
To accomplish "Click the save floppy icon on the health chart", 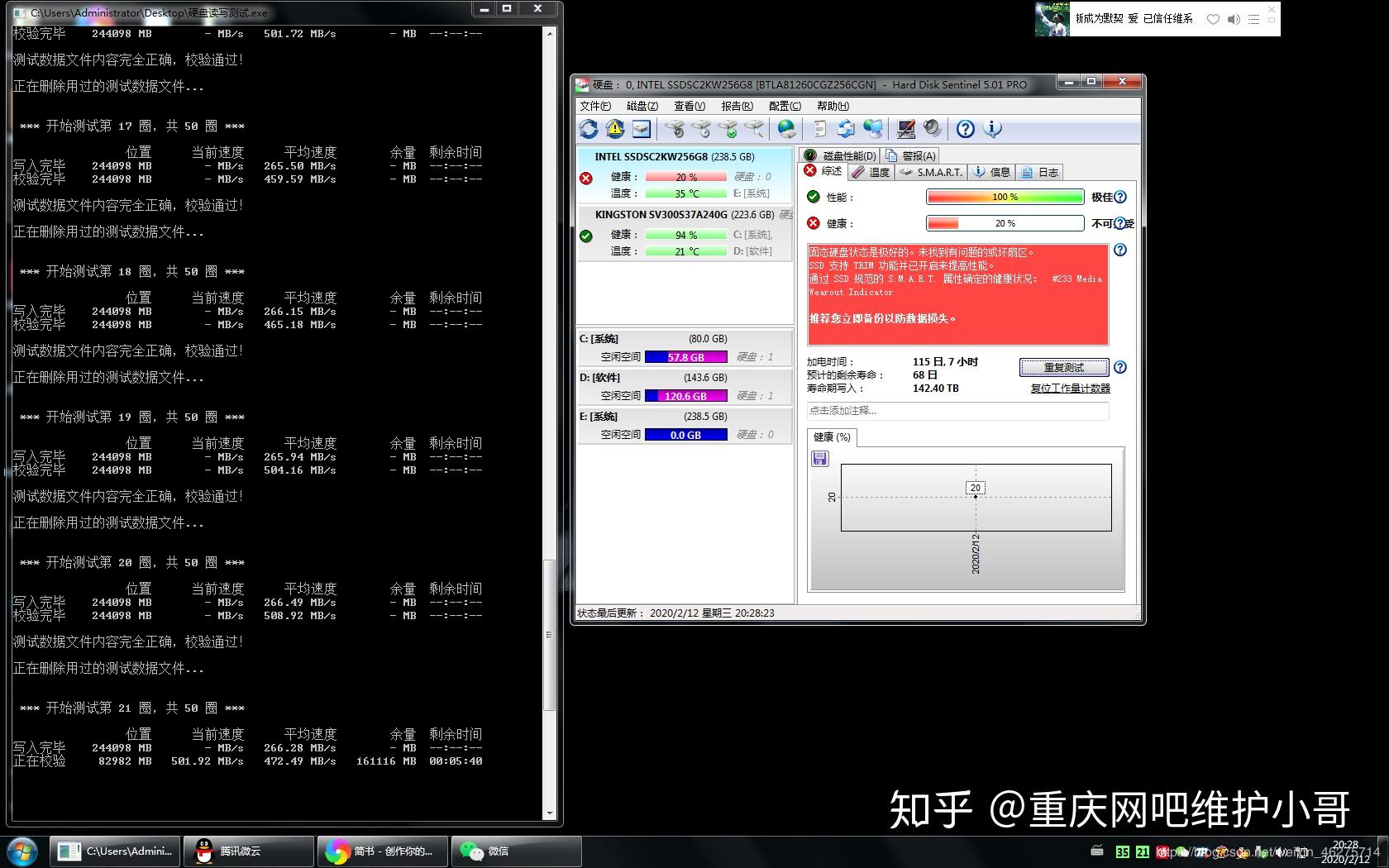I will point(820,459).
